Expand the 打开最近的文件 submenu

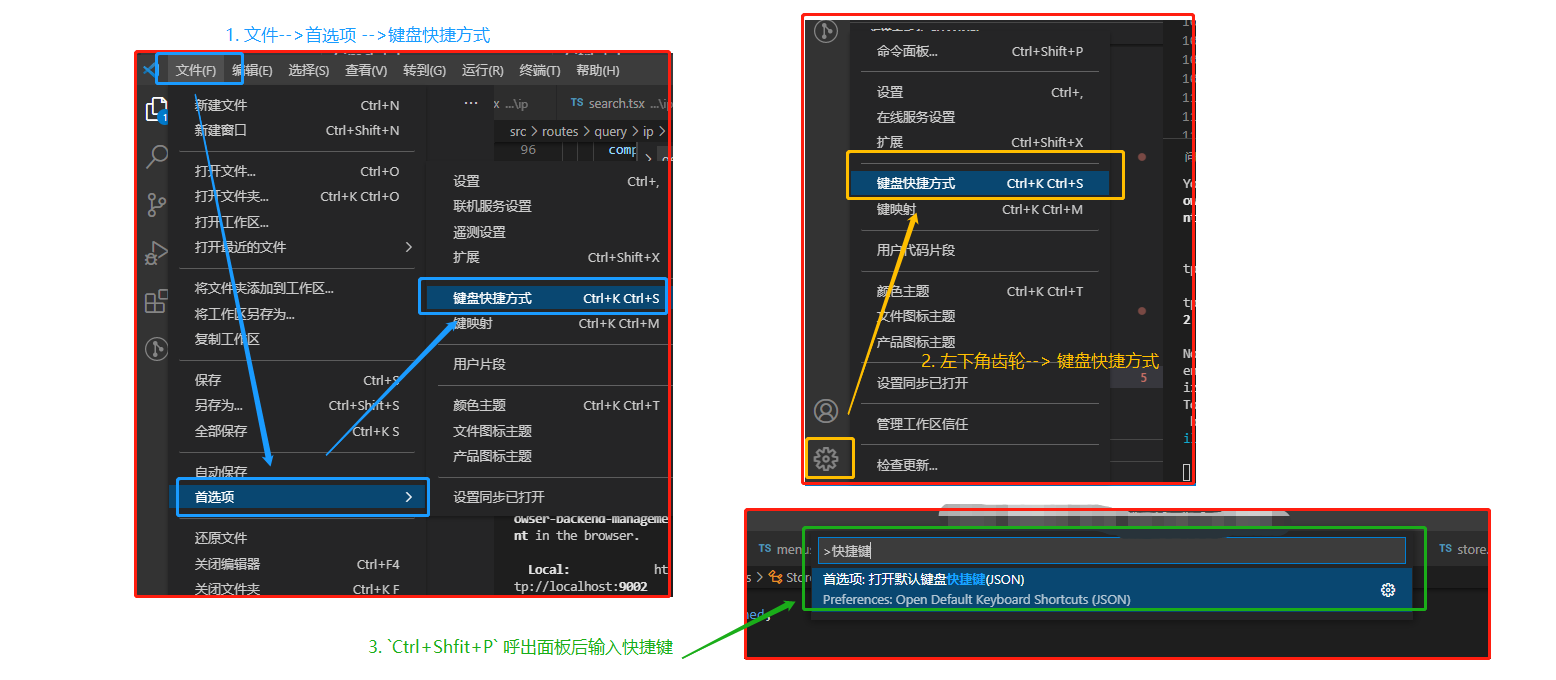pos(296,247)
